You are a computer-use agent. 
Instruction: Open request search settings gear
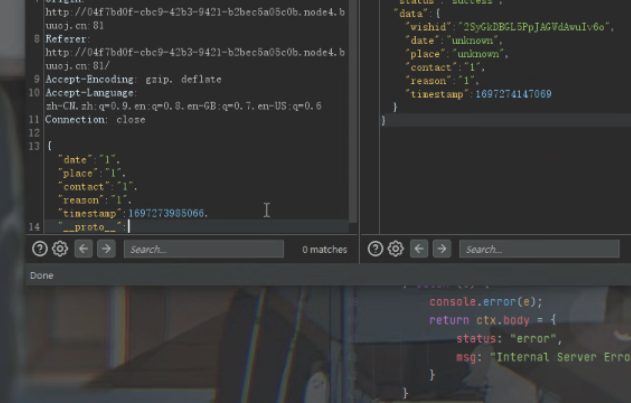point(60,249)
